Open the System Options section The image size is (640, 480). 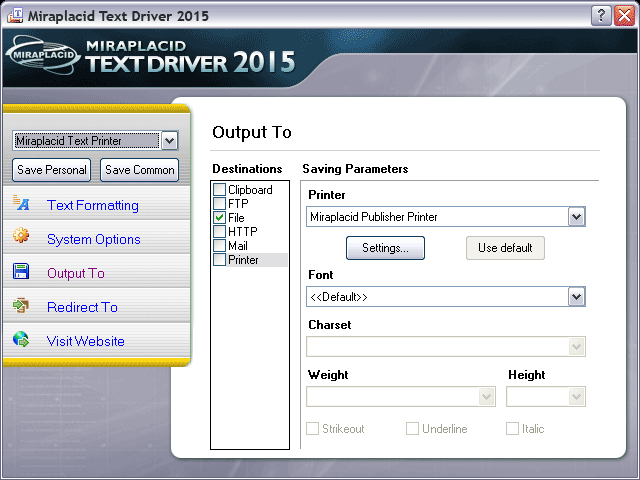93,239
